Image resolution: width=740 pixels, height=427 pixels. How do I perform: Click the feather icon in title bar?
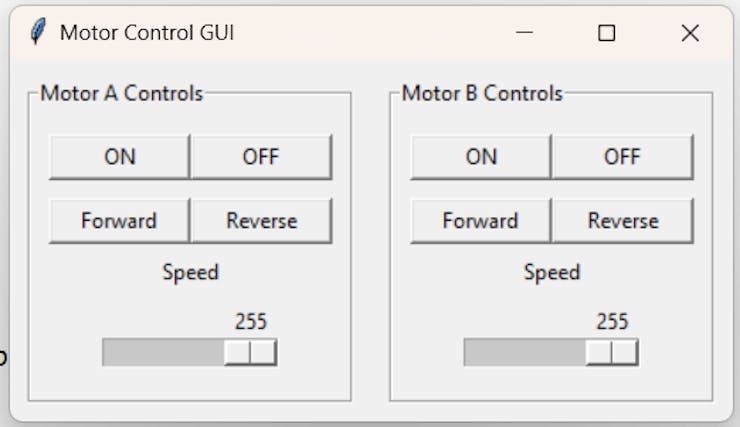[38, 32]
